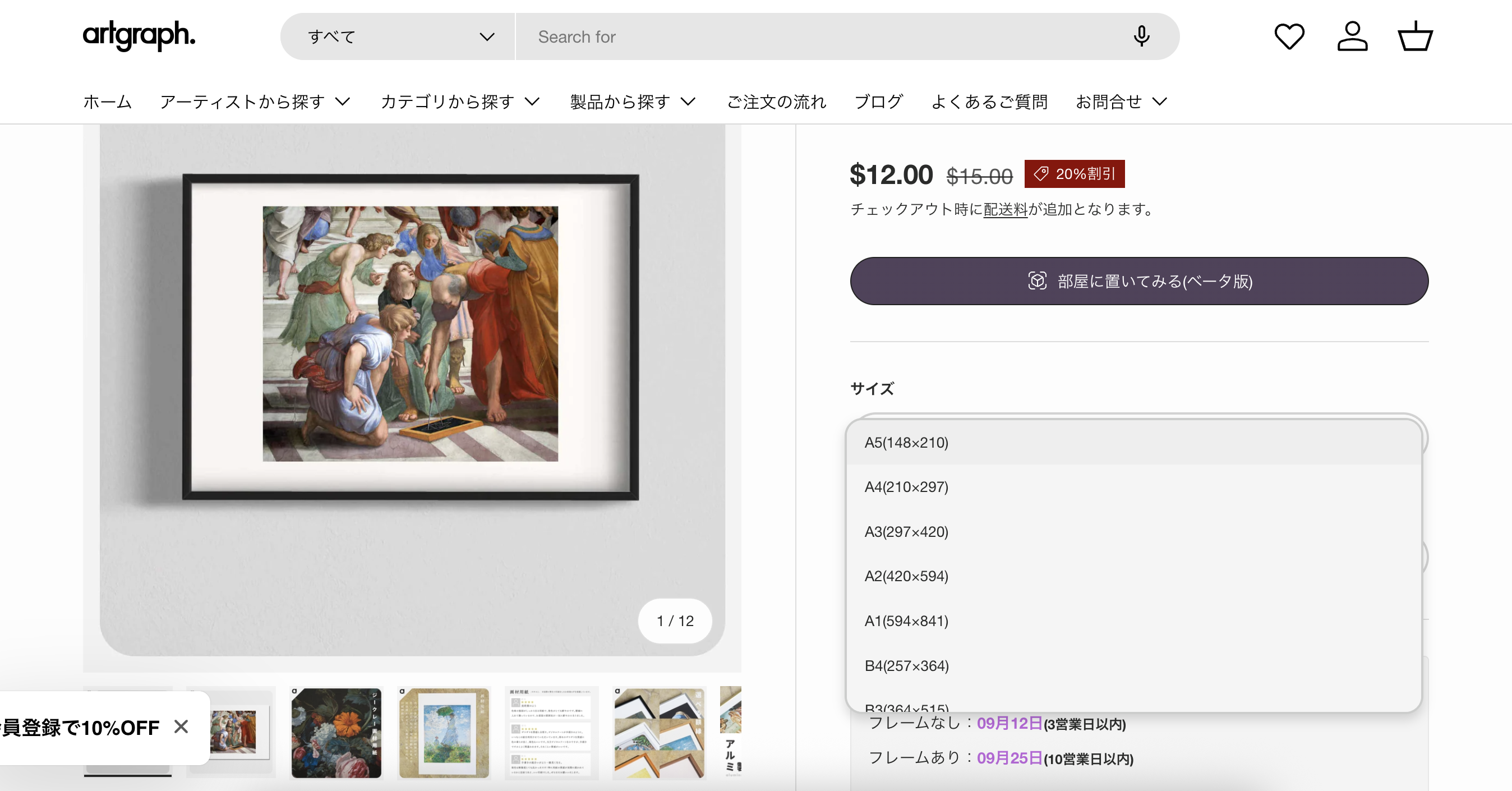Image resolution: width=1512 pixels, height=791 pixels.
Task: Expand the アーティストから探す menu
Action: tap(255, 102)
